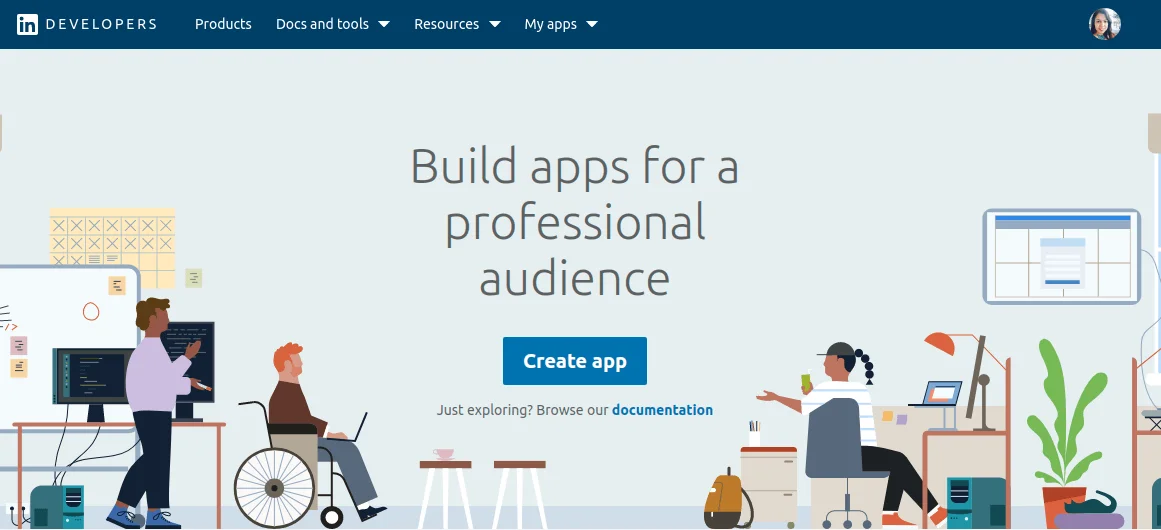
Task: Click the "Build apps for a professional audience" headline
Action: tap(575, 222)
